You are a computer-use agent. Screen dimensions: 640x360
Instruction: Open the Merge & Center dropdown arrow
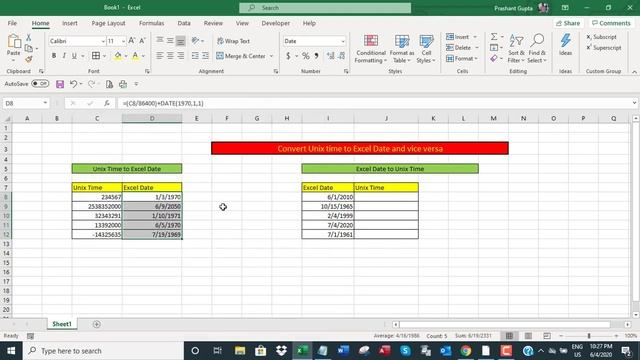[271, 56]
